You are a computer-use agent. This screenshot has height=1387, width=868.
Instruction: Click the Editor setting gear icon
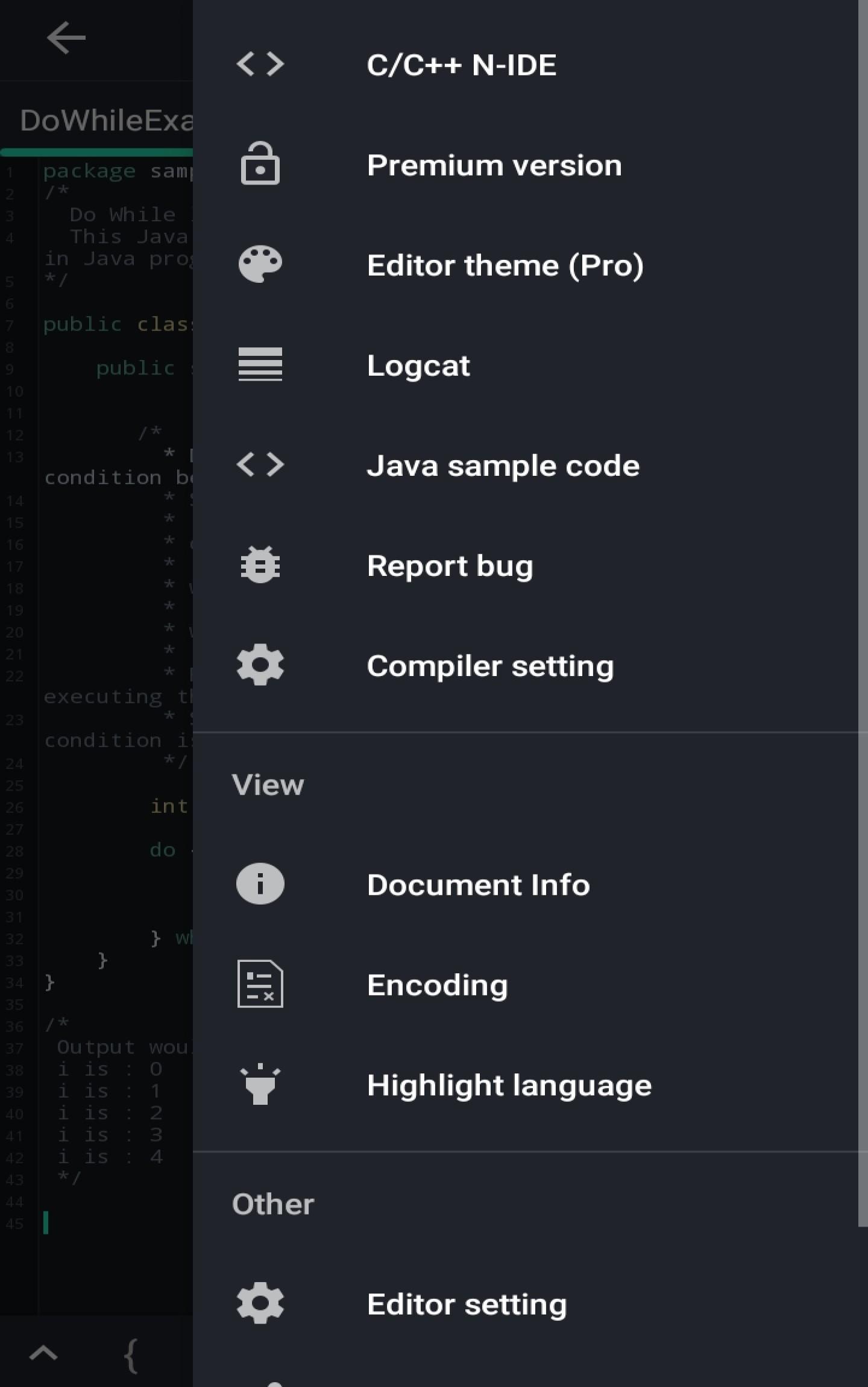coord(260,1303)
